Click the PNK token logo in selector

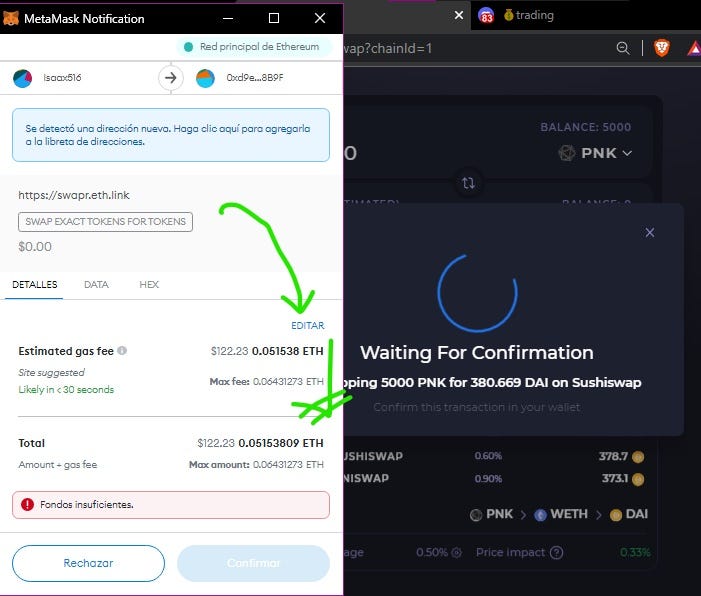click(x=566, y=153)
